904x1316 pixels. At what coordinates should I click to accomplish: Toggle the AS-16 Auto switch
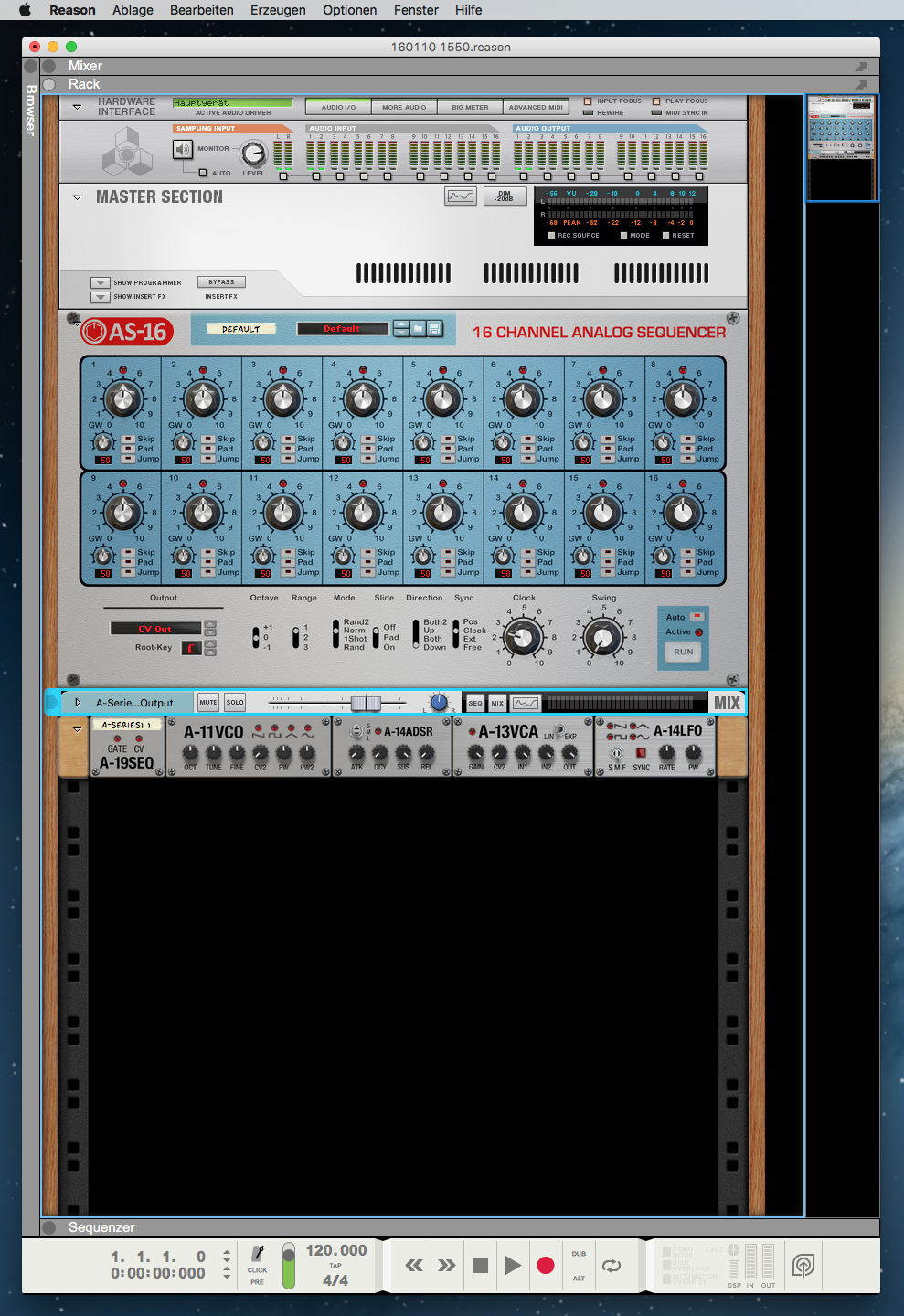pos(697,617)
